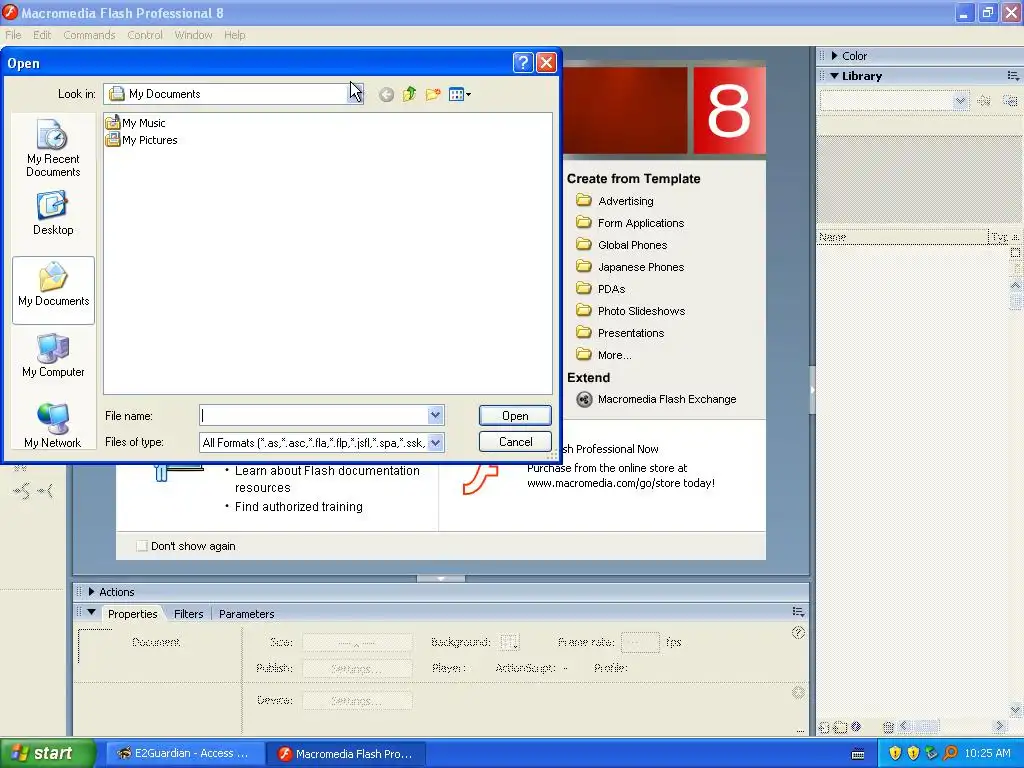The height and width of the screenshot is (768, 1024).
Task: Open the Help menu
Action: (x=234, y=35)
